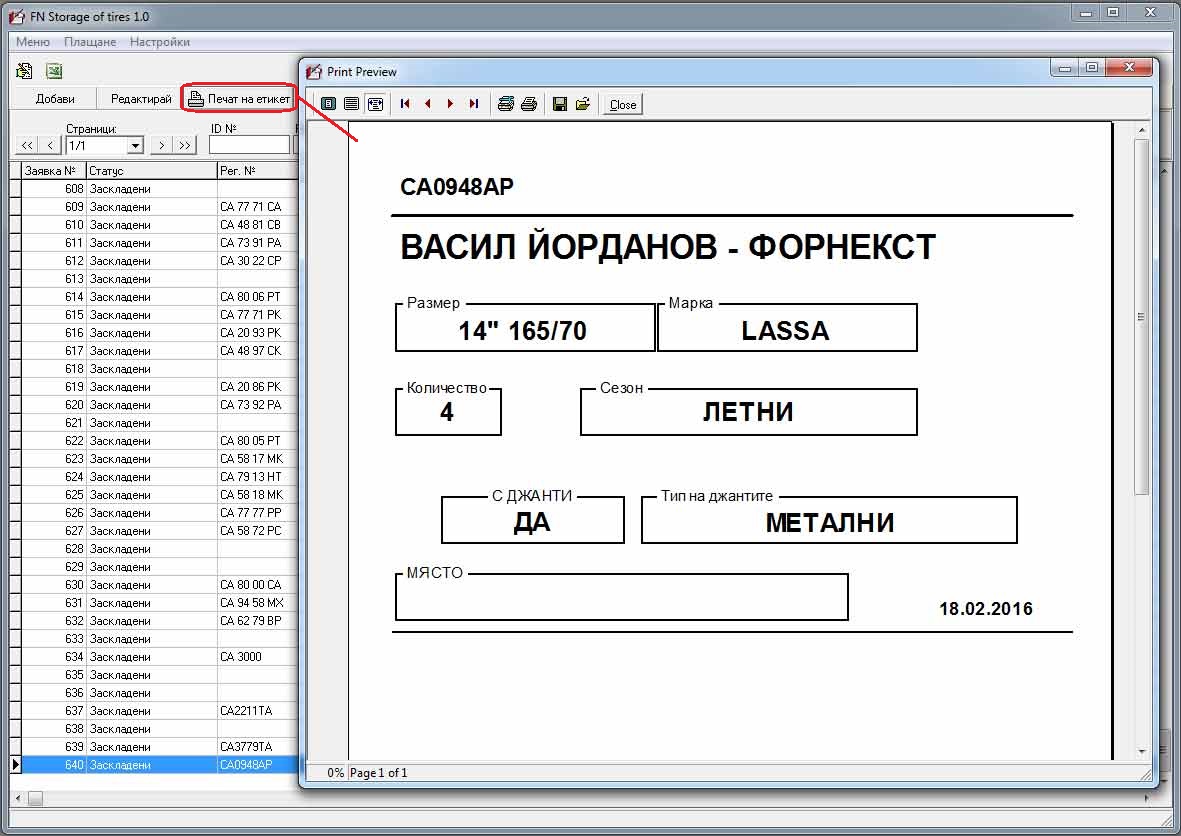Save the report using the floppy disk icon

coord(560,104)
